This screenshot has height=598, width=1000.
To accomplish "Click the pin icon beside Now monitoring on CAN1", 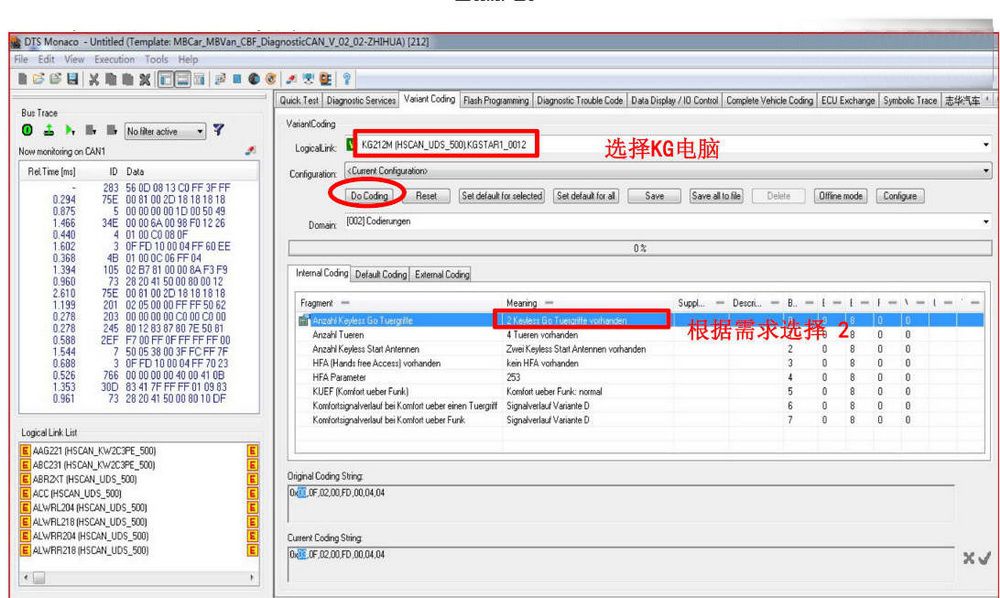I will (x=251, y=151).
